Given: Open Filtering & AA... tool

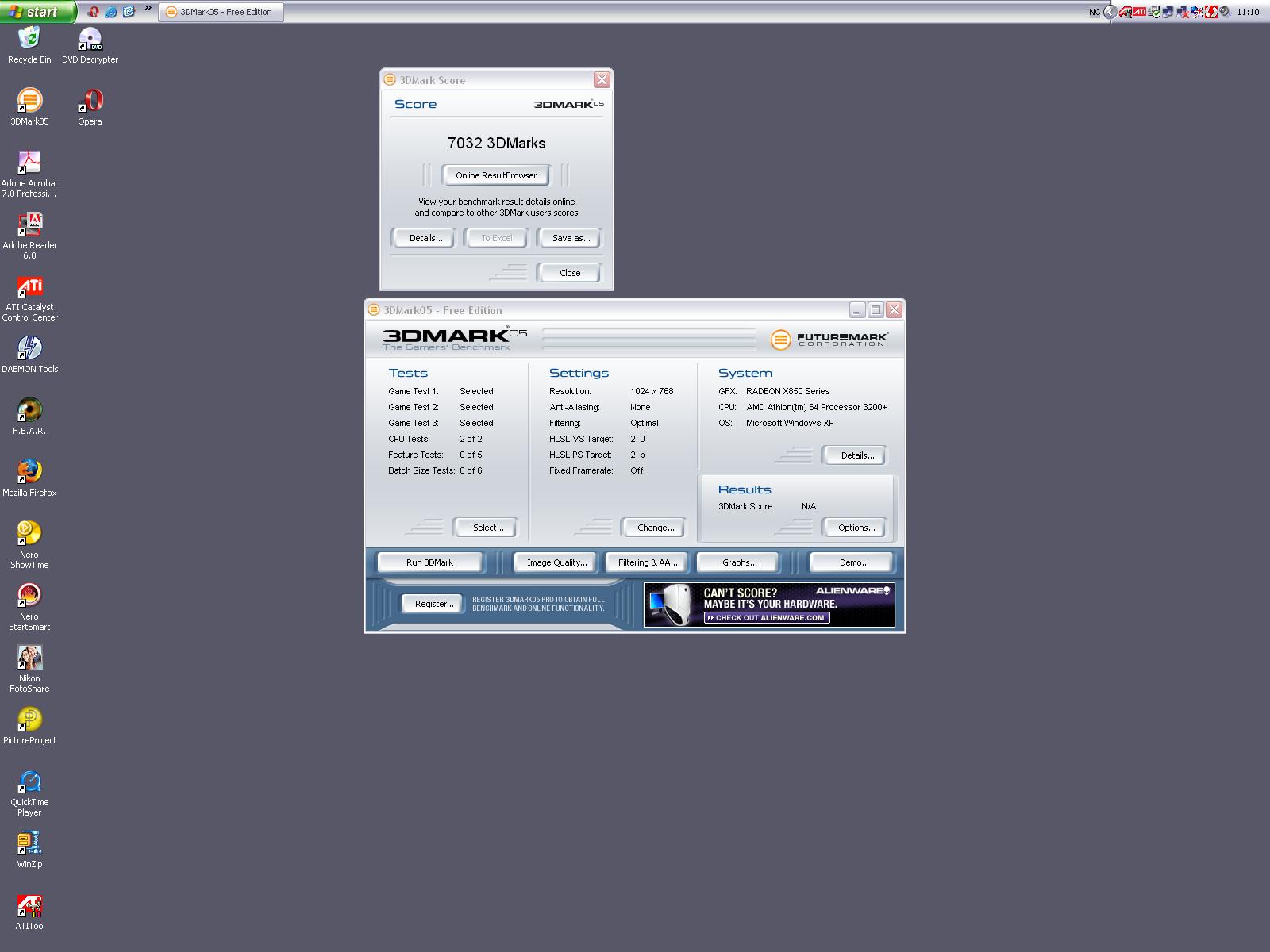Looking at the screenshot, I should click(648, 562).
